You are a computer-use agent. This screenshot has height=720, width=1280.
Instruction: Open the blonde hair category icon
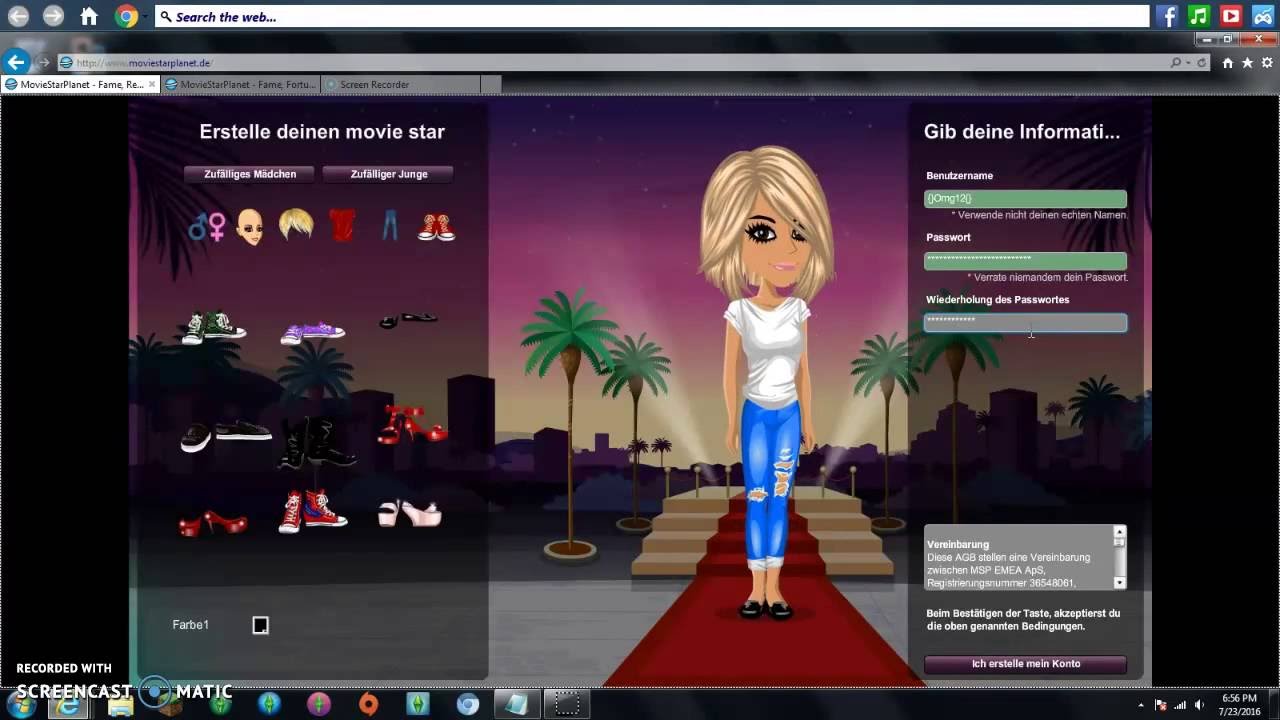[x=295, y=224]
